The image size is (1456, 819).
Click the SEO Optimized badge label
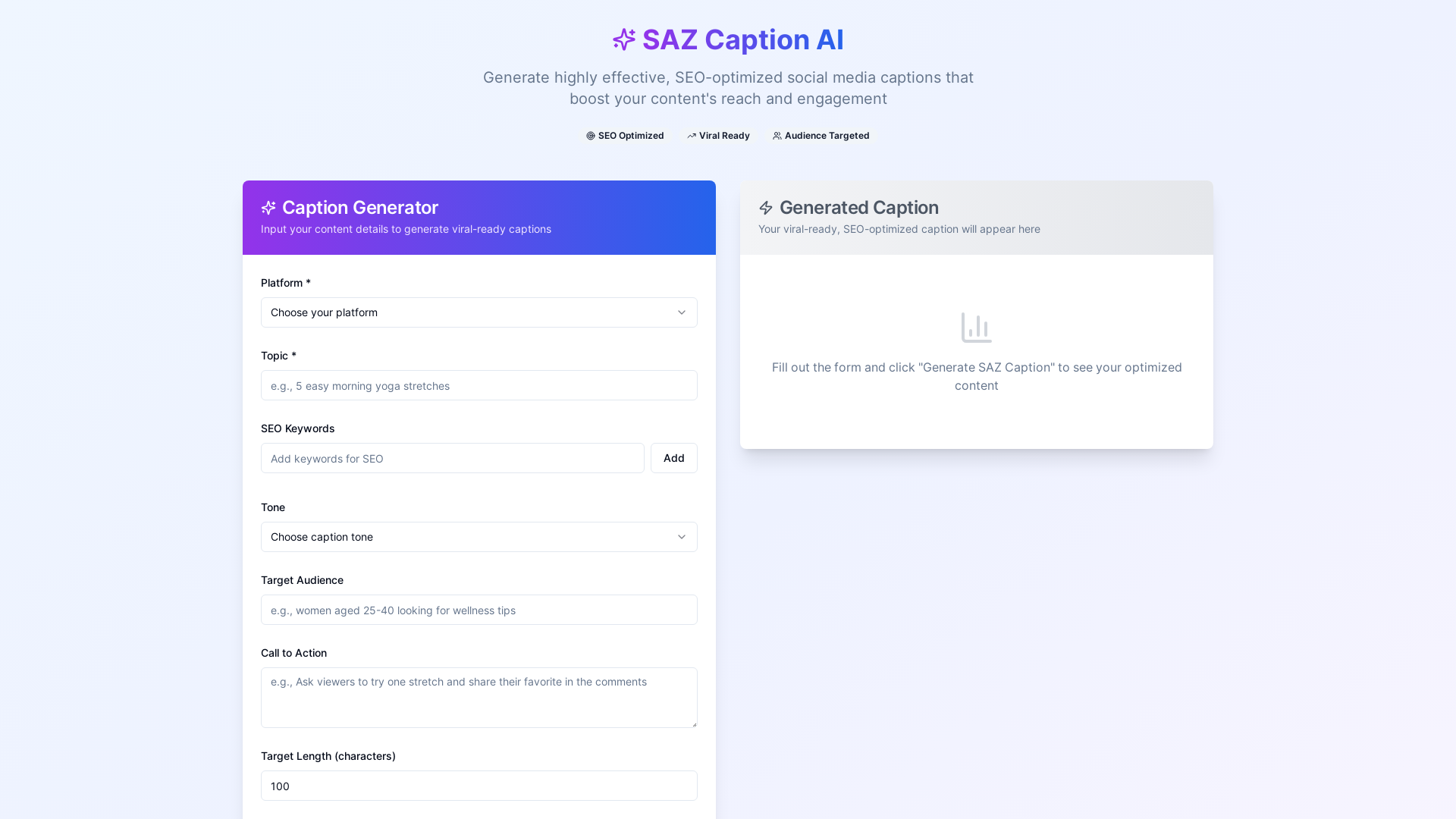pyautogui.click(x=631, y=136)
